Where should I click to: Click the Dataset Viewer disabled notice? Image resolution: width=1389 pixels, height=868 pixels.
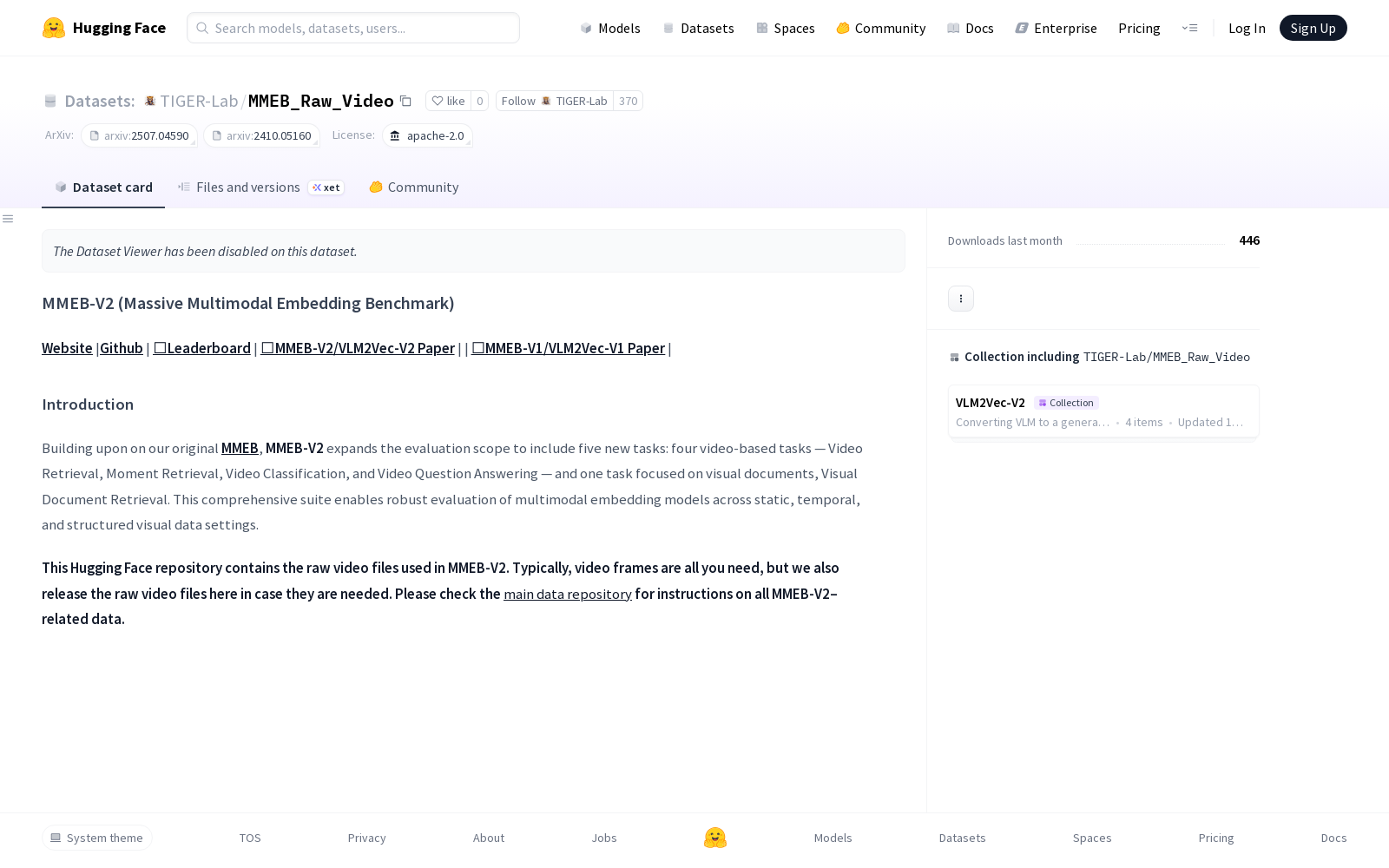pyautogui.click(x=473, y=251)
